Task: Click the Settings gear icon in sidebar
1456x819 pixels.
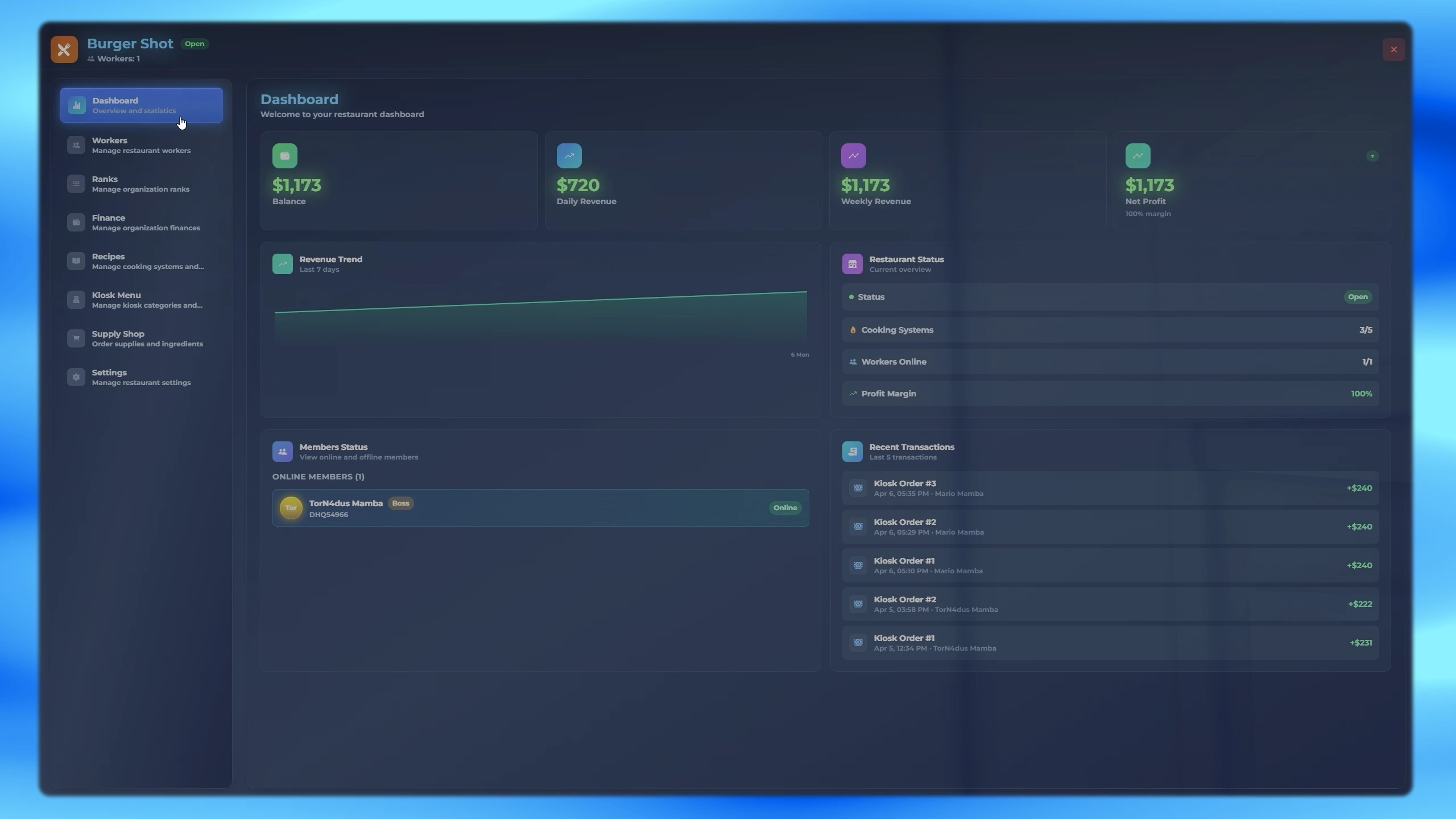Action: tap(76, 377)
